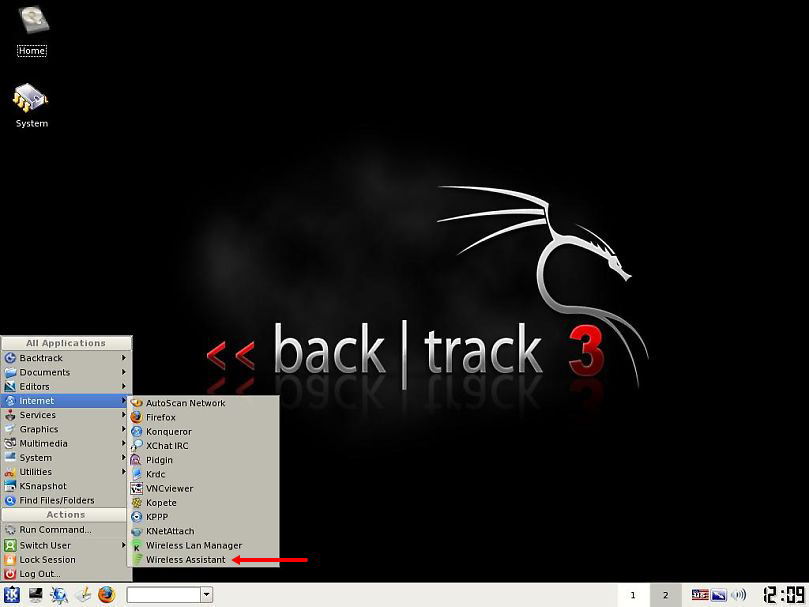Launch the text editor pencil icon in the taskbar

(x=83, y=595)
